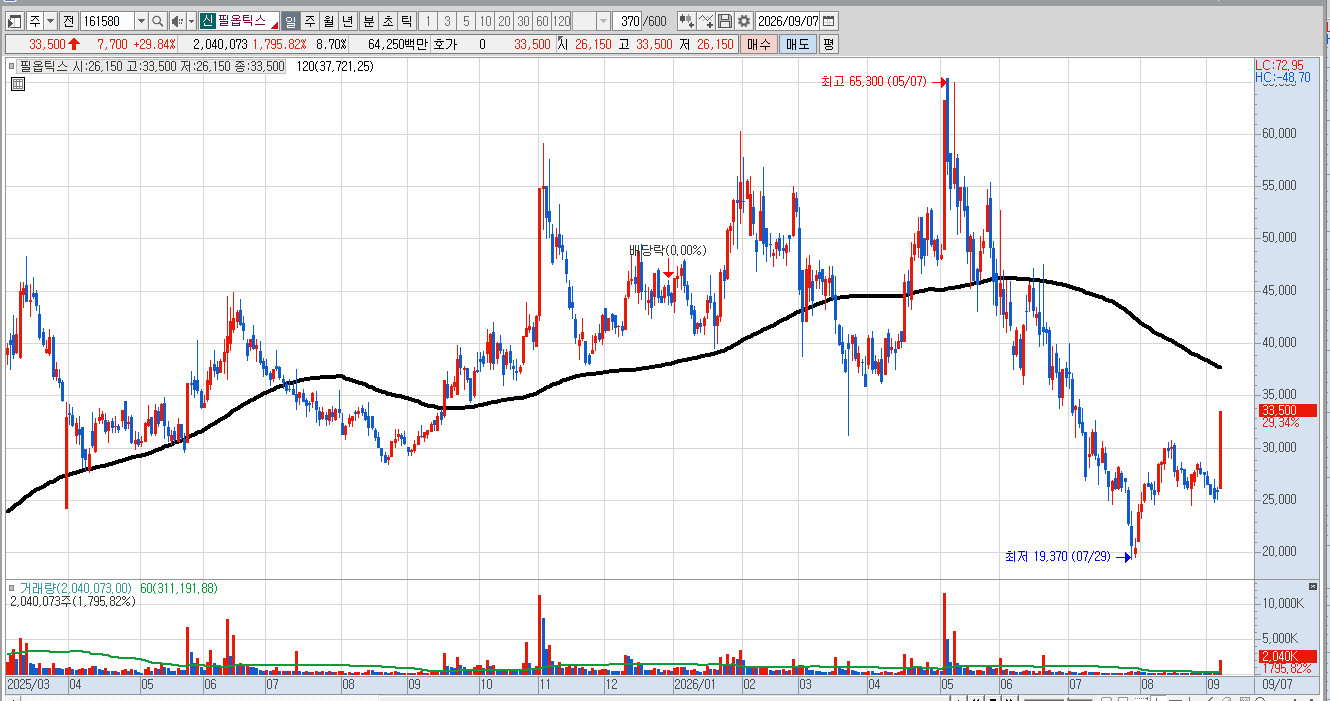The width and height of the screenshot is (1330, 701).
Task: Click the candlestick chart type icon
Action: tap(686, 21)
